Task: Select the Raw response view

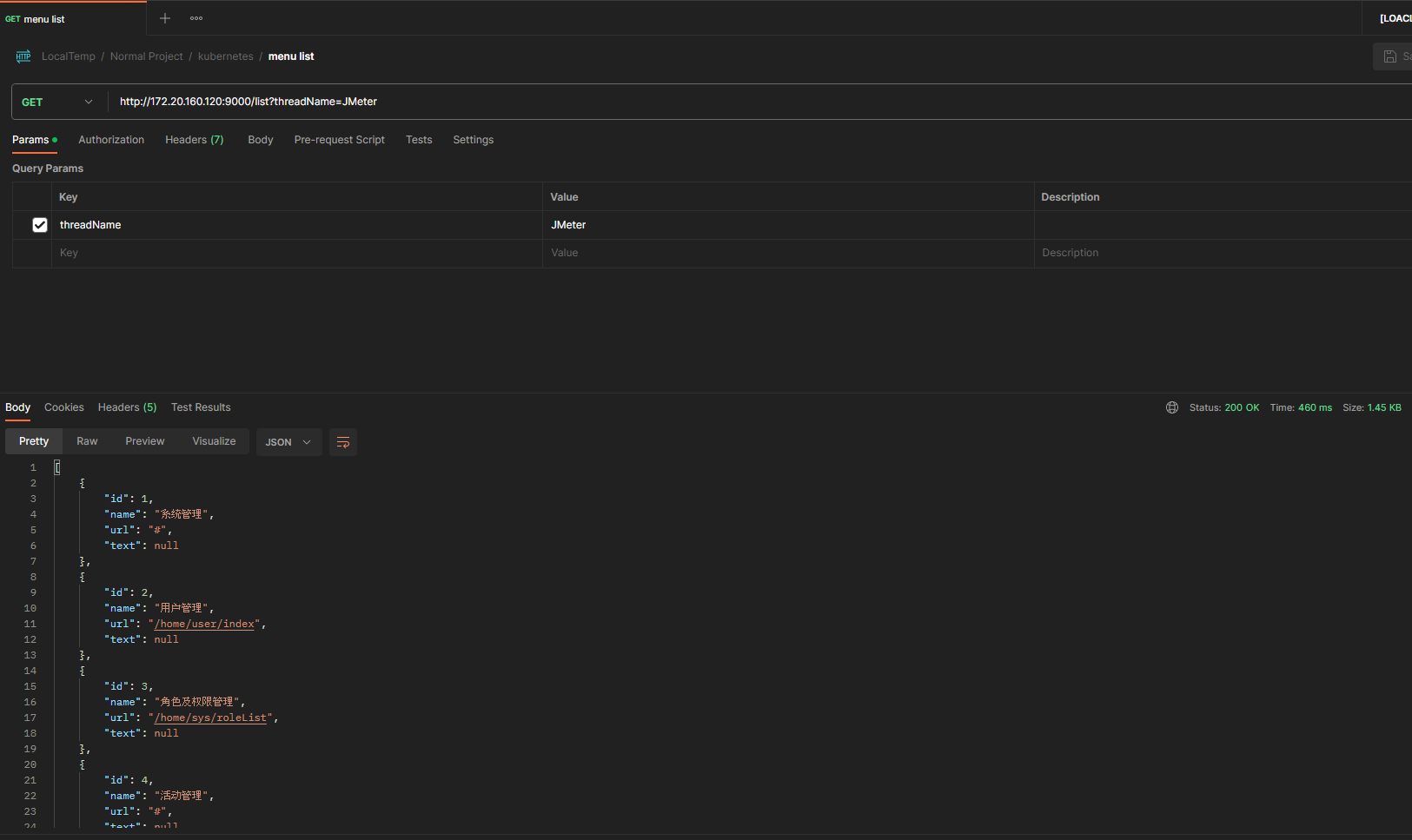Action: click(x=87, y=441)
